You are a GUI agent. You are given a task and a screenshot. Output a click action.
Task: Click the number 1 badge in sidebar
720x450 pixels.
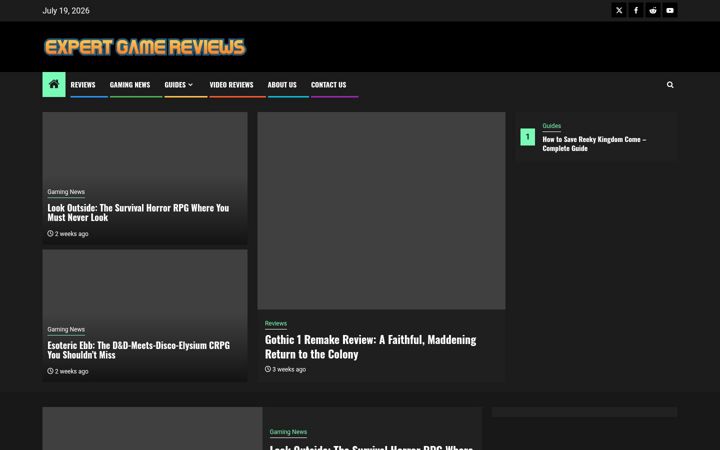point(528,137)
